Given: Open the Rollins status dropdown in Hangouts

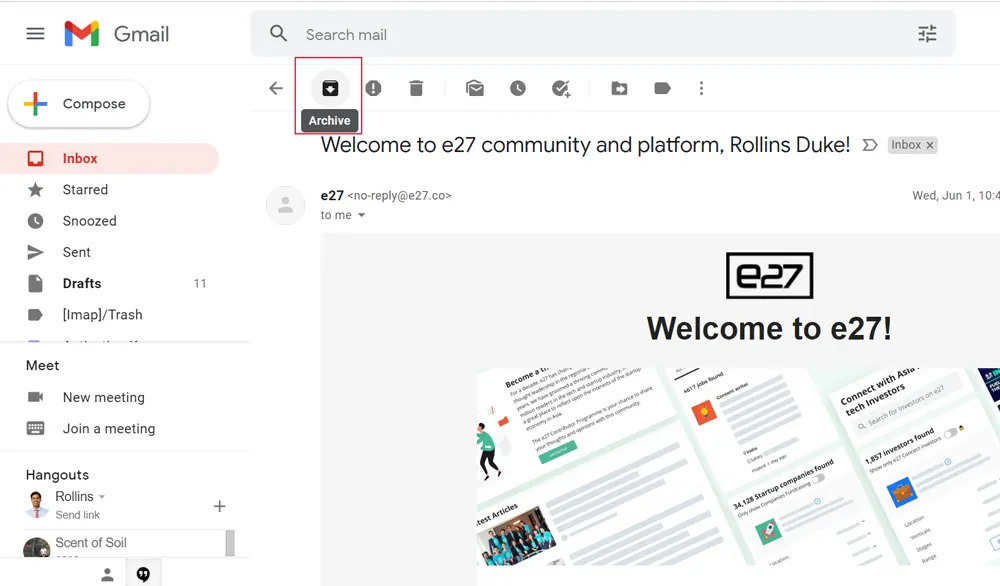Looking at the screenshot, I should (x=102, y=497).
